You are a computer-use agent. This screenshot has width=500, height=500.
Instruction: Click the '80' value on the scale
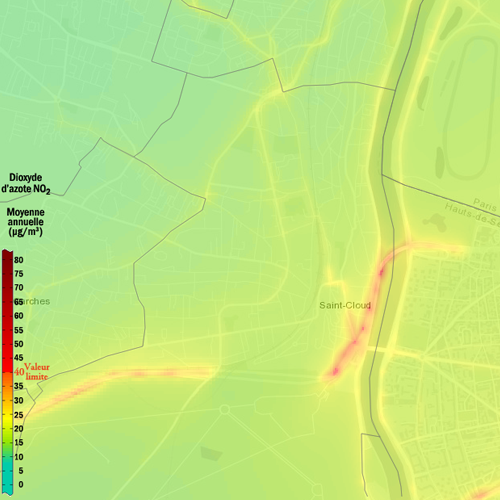pos(19,260)
